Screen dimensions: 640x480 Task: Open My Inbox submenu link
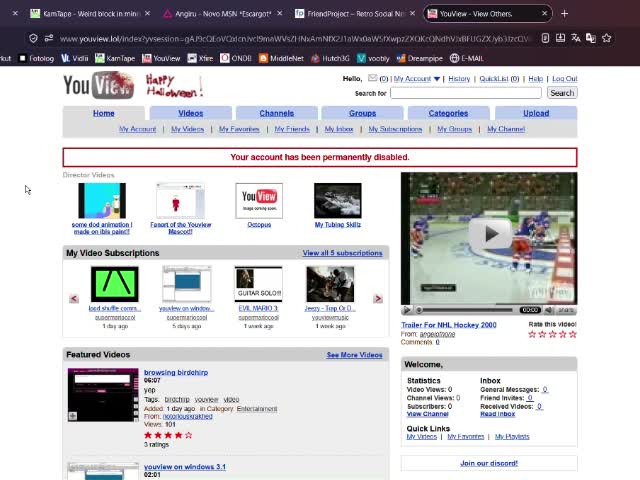(339, 129)
